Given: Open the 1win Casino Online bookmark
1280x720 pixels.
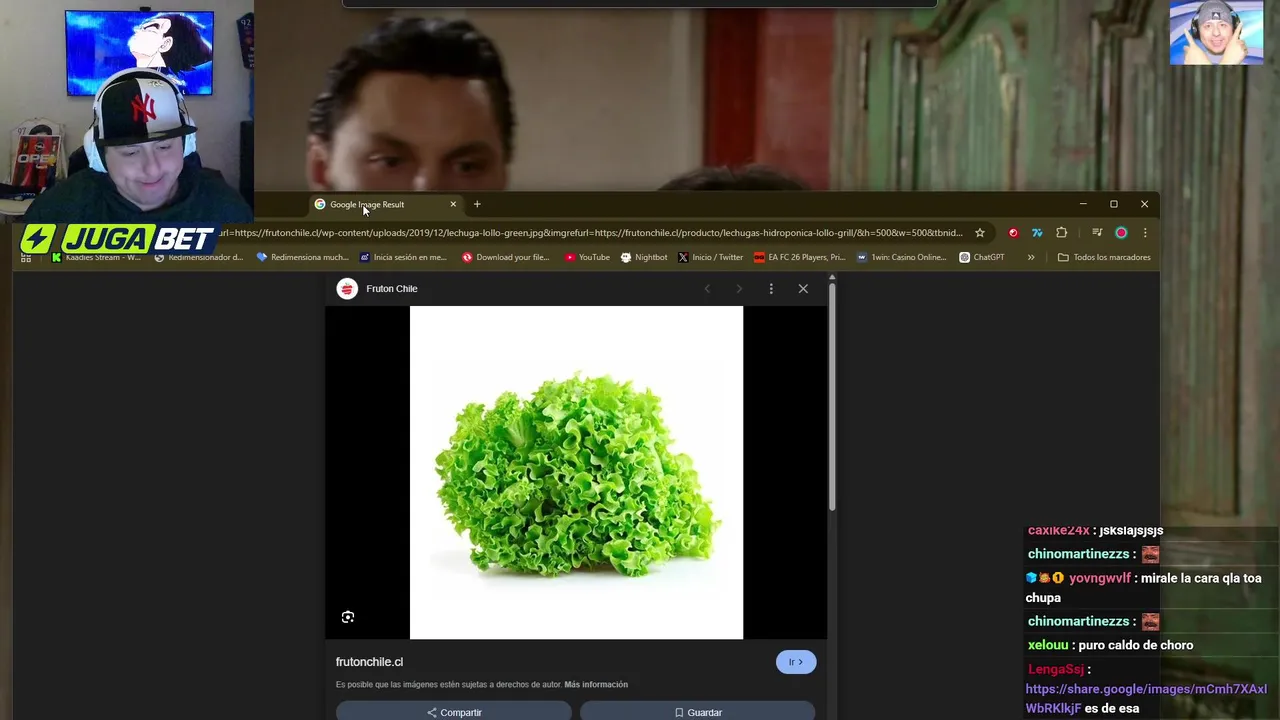Looking at the screenshot, I should (901, 257).
